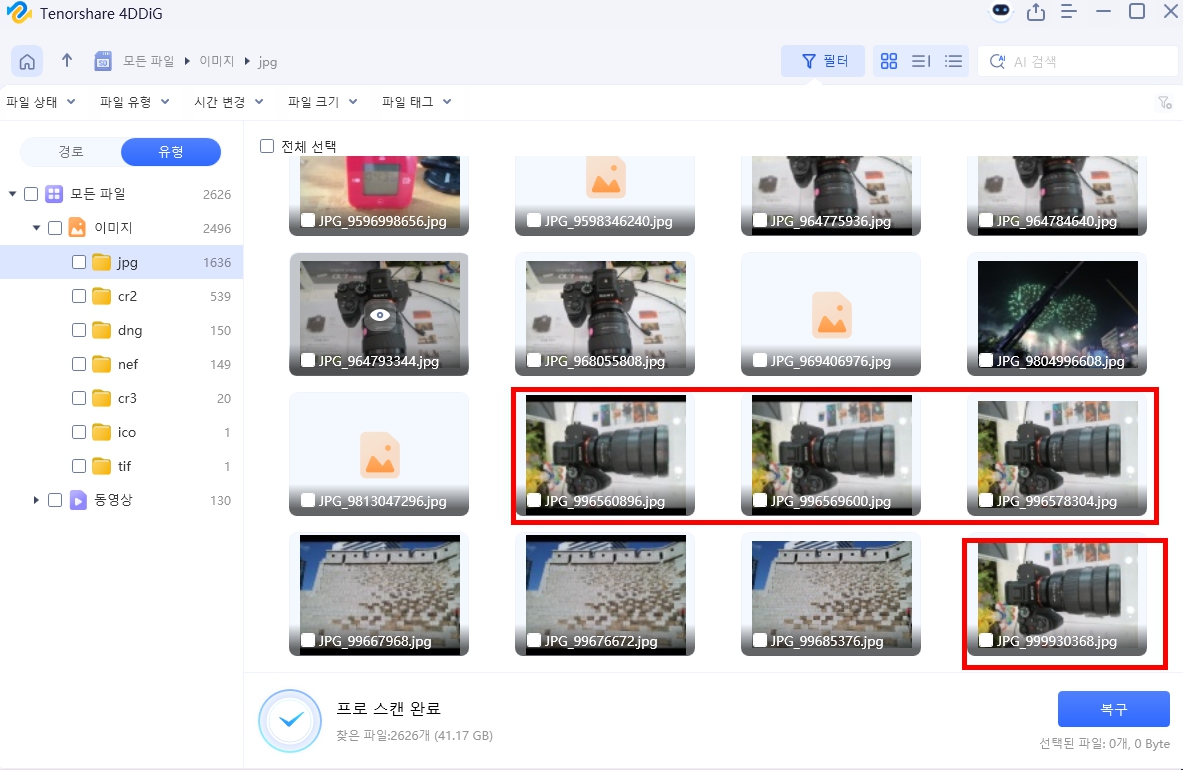Check the 모든 파일 checkbox
Image resolution: width=1183 pixels, height=770 pixels.
31,194
